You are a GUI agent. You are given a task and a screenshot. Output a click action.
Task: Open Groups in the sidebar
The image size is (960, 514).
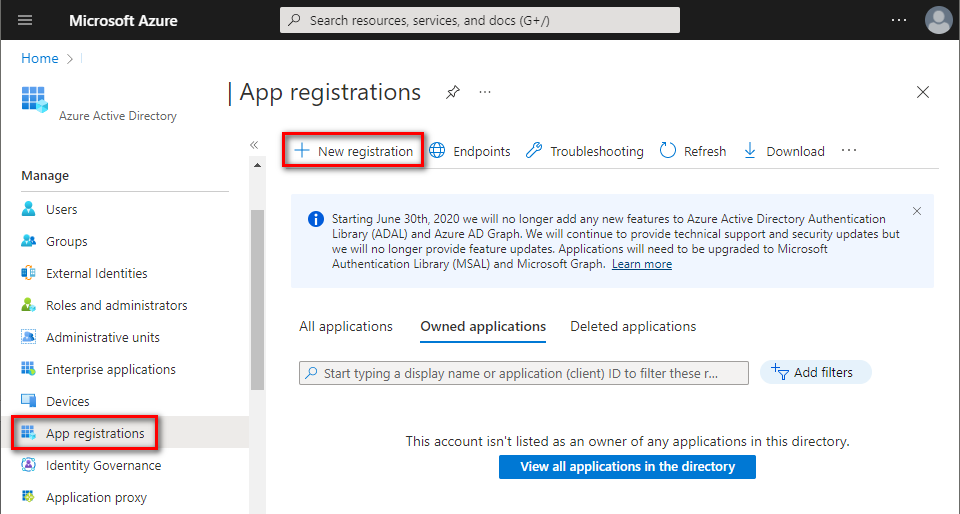pyautogui.click(x=66, y=241)
